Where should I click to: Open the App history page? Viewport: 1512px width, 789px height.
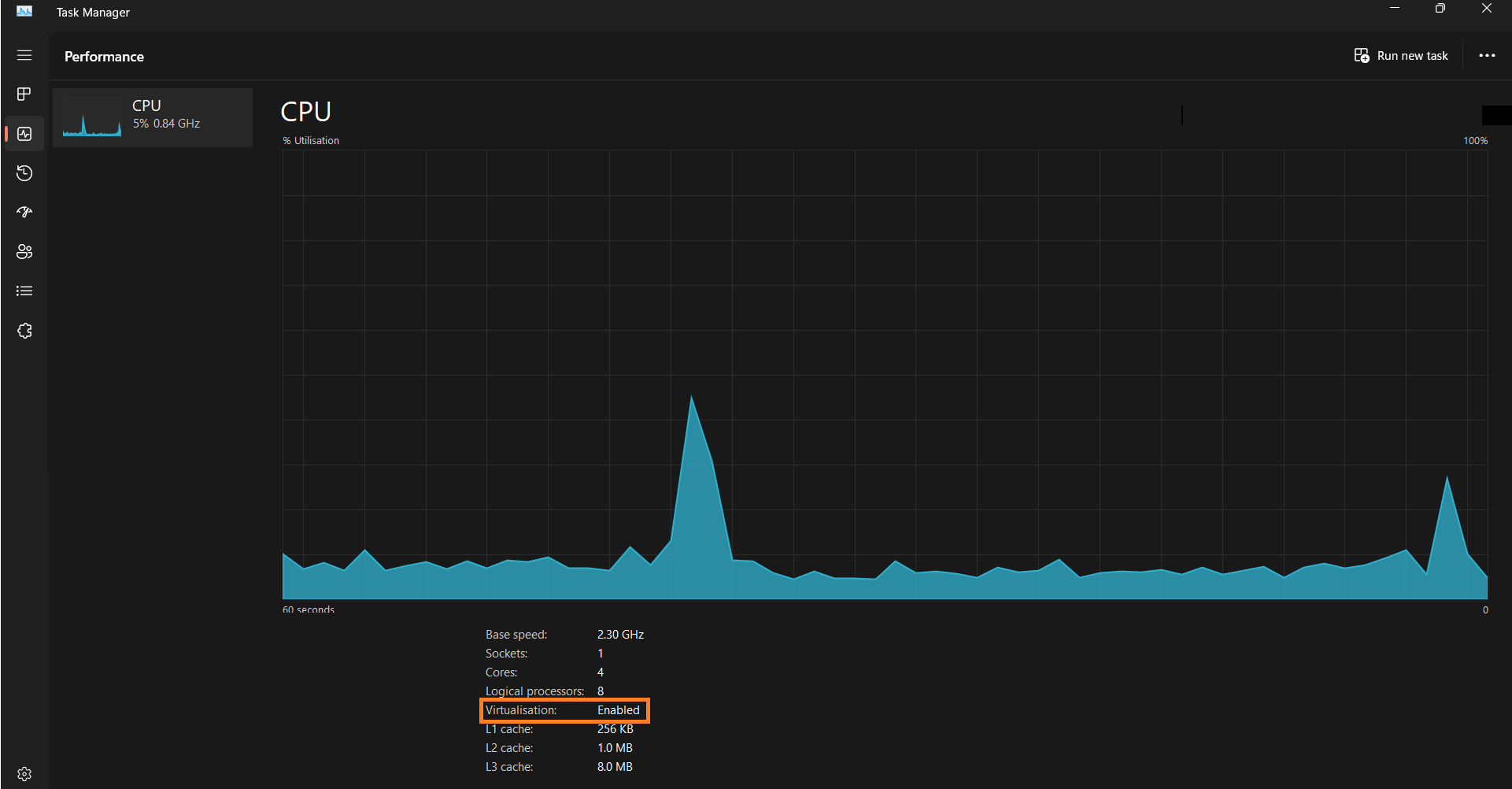point(24,173)
